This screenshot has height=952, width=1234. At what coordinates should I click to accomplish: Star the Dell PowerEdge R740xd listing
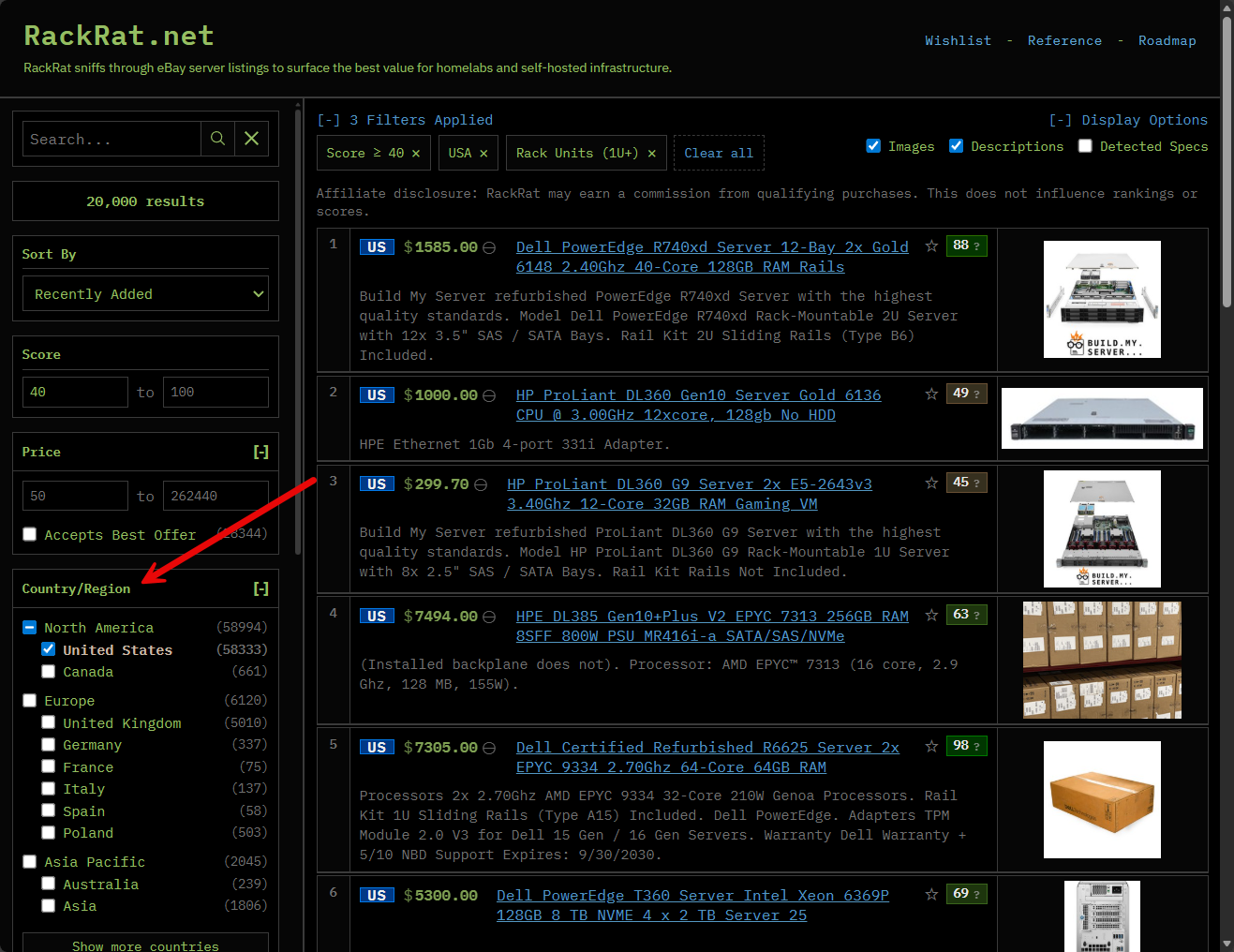(931, 245)
